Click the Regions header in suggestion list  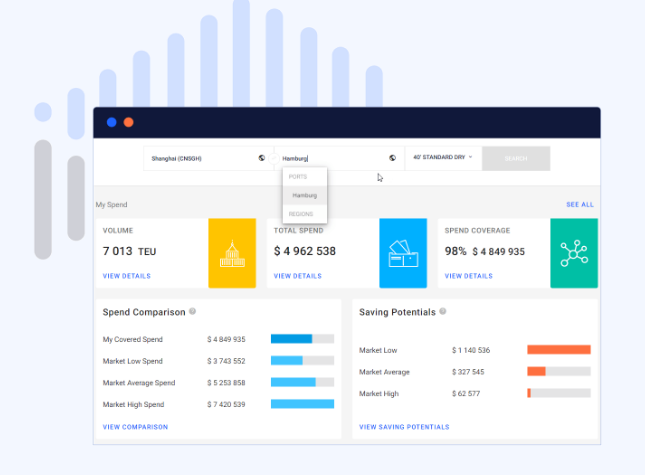(301, 214)
